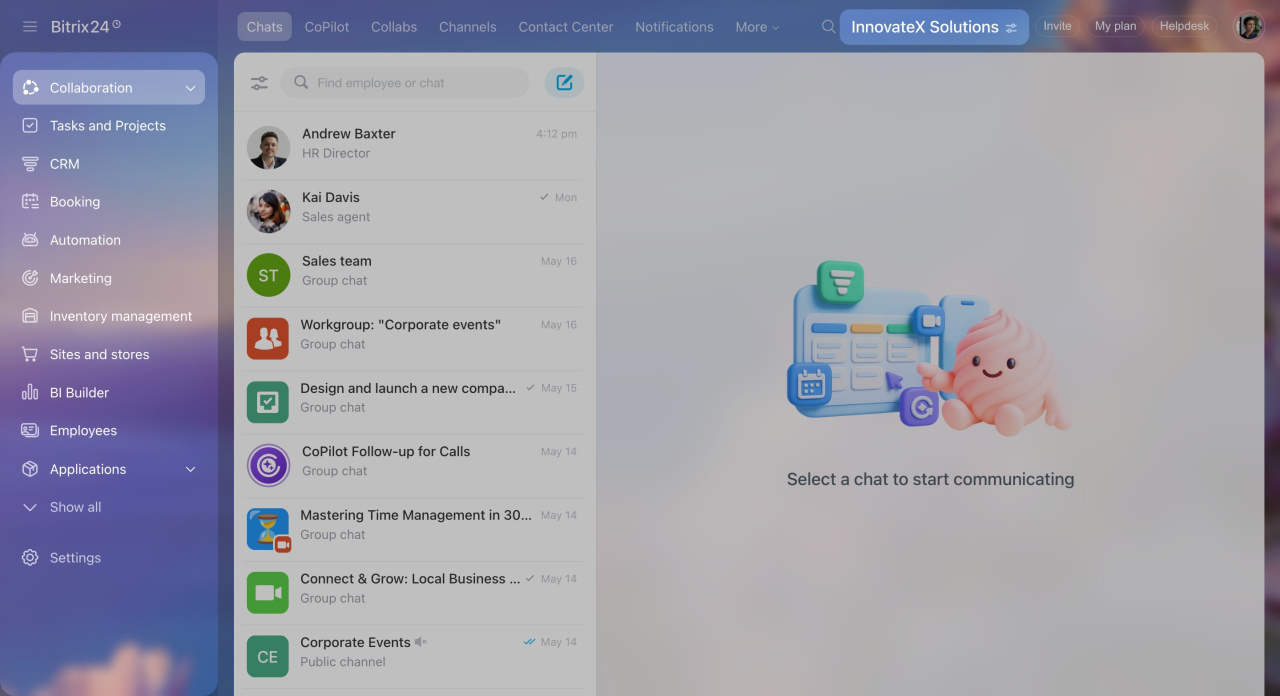Click the Settings gear icon
This screenshot has height=696, width=1280.
[30, 558]
